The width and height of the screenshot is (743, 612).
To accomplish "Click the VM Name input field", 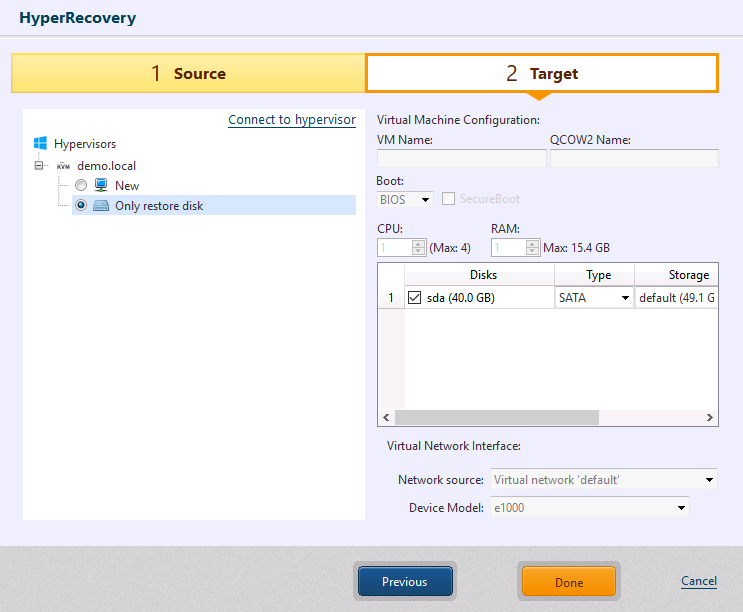I will pos(462,158).
